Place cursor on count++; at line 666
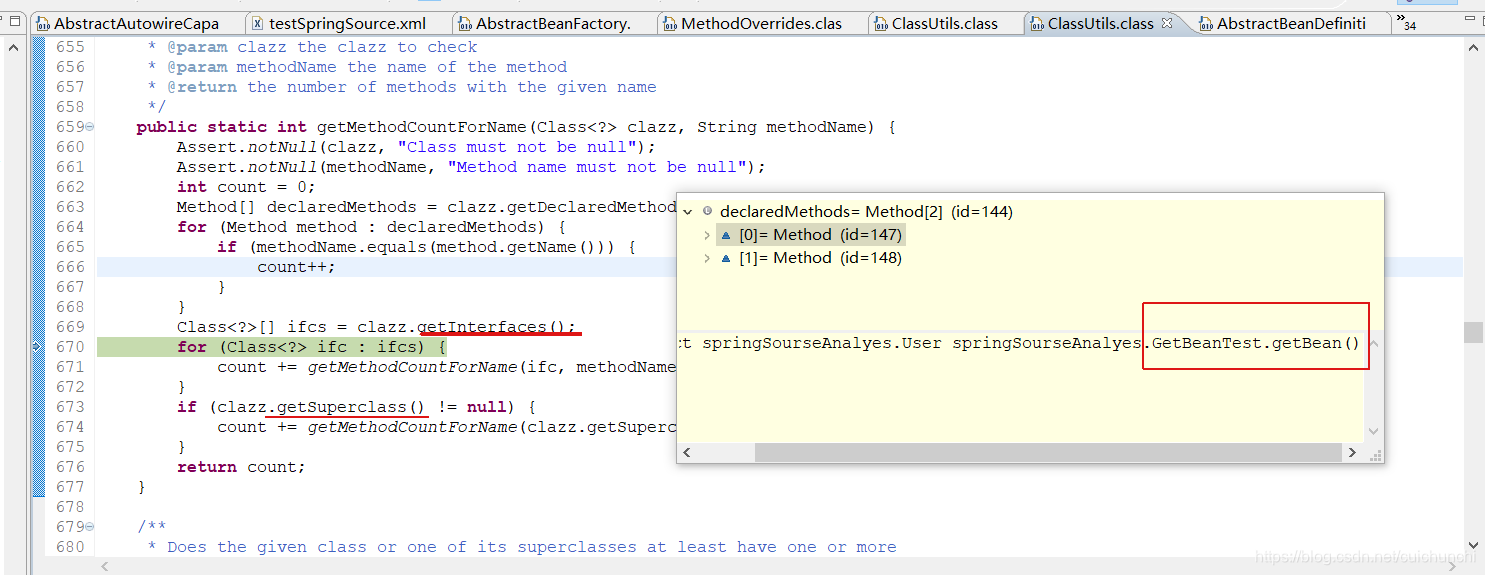The height and width of the screenshot is (575, 1485). pos(296,267)
